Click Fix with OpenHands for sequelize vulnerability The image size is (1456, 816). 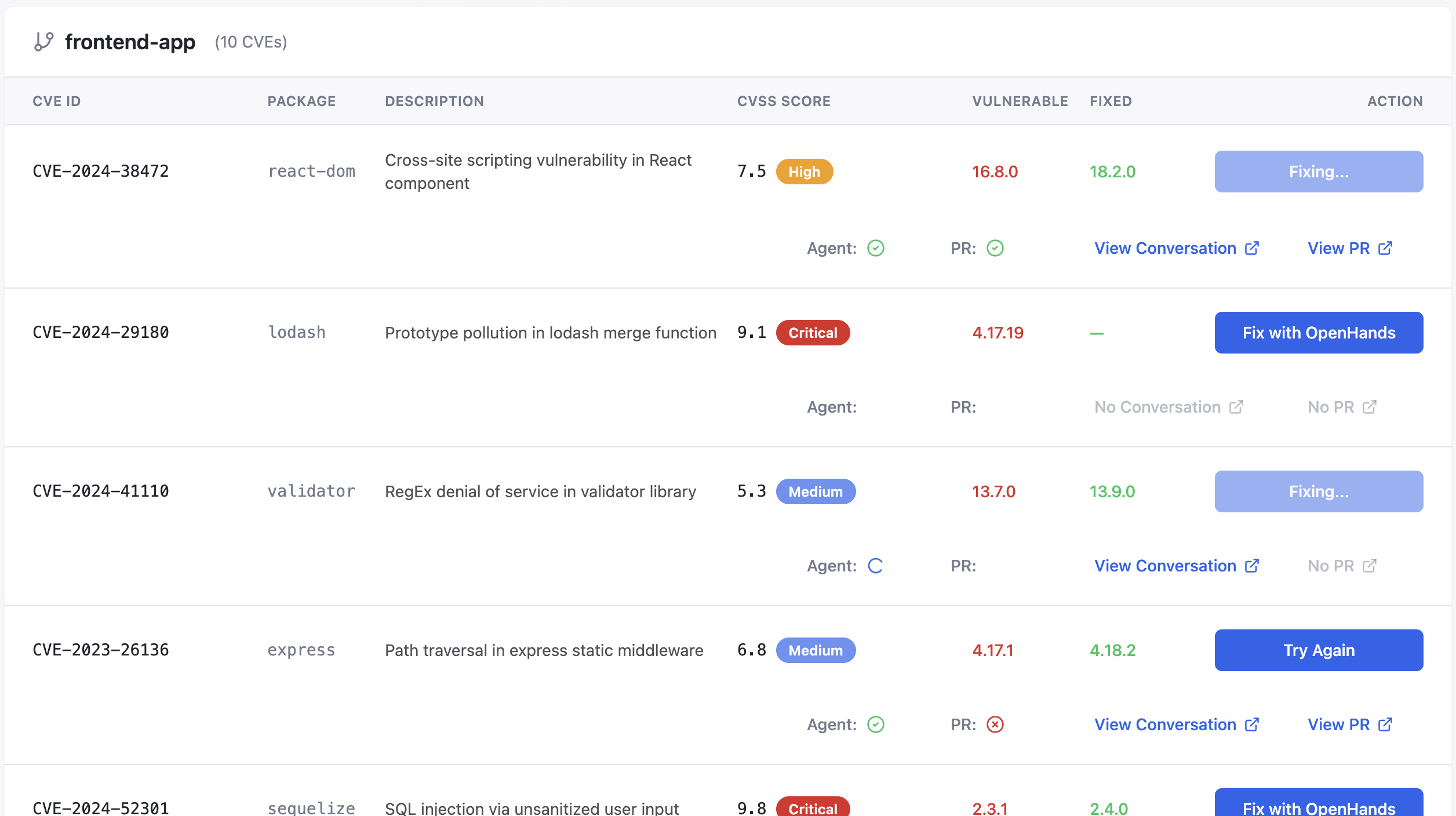click(1318, 807)
